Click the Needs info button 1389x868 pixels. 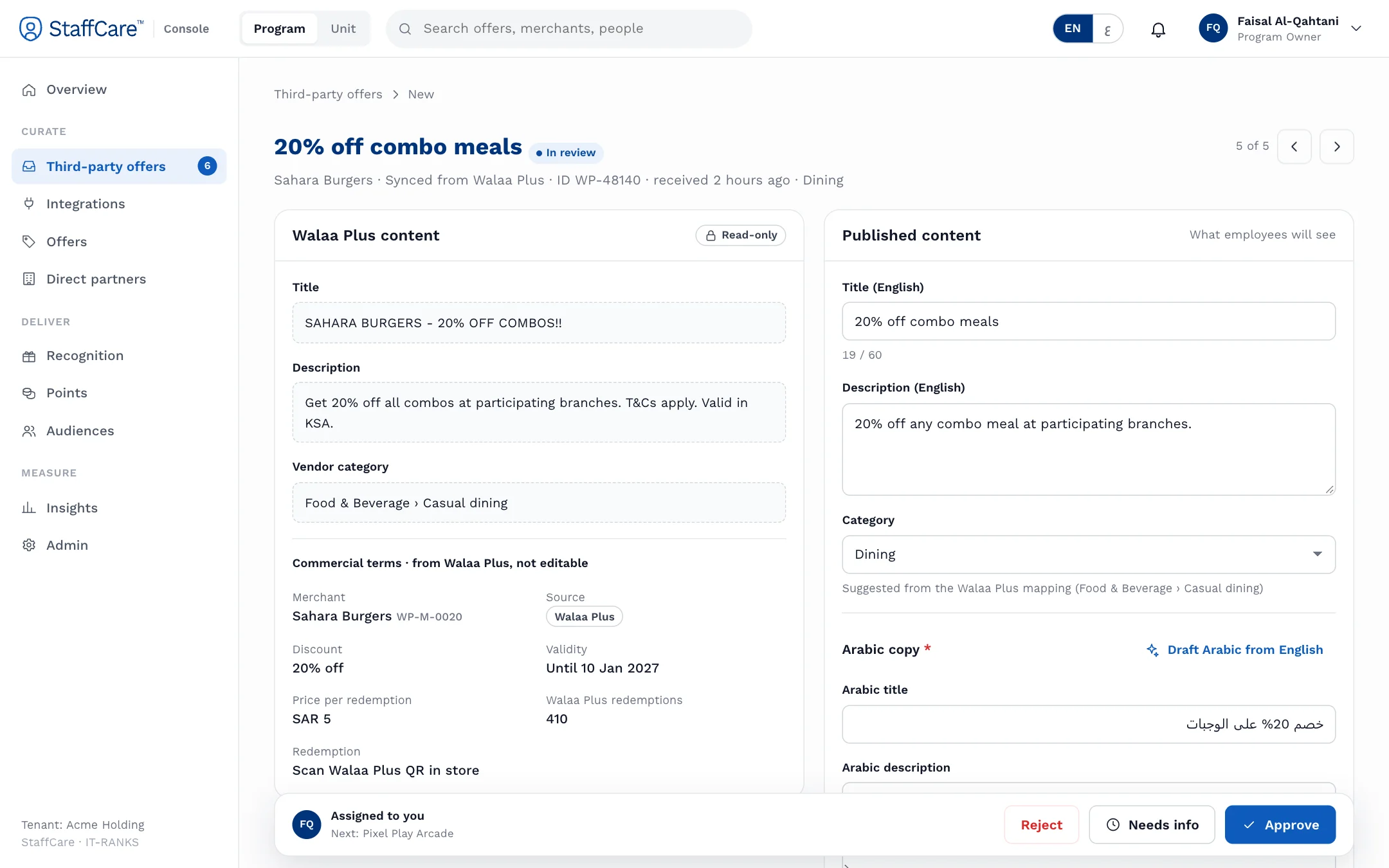tap(1152, 824)
